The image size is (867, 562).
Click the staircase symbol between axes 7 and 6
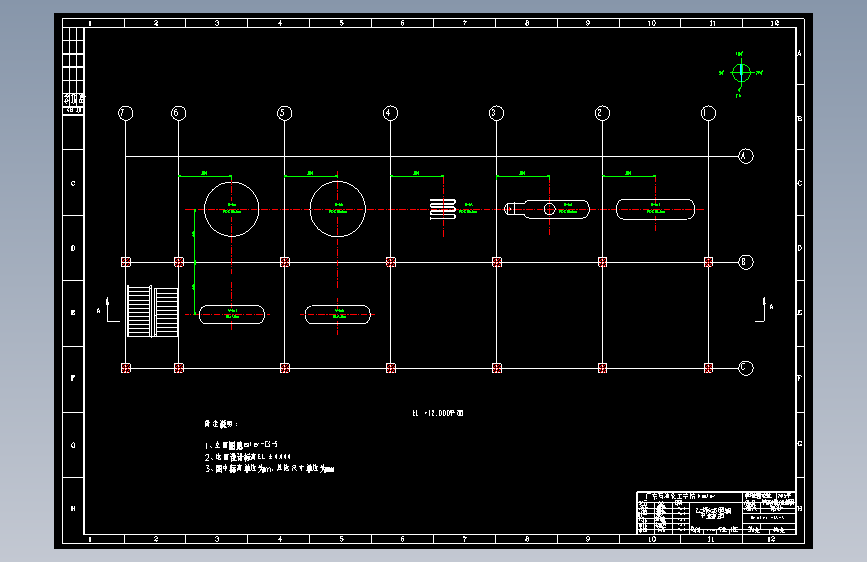click(x=153, y=311)
